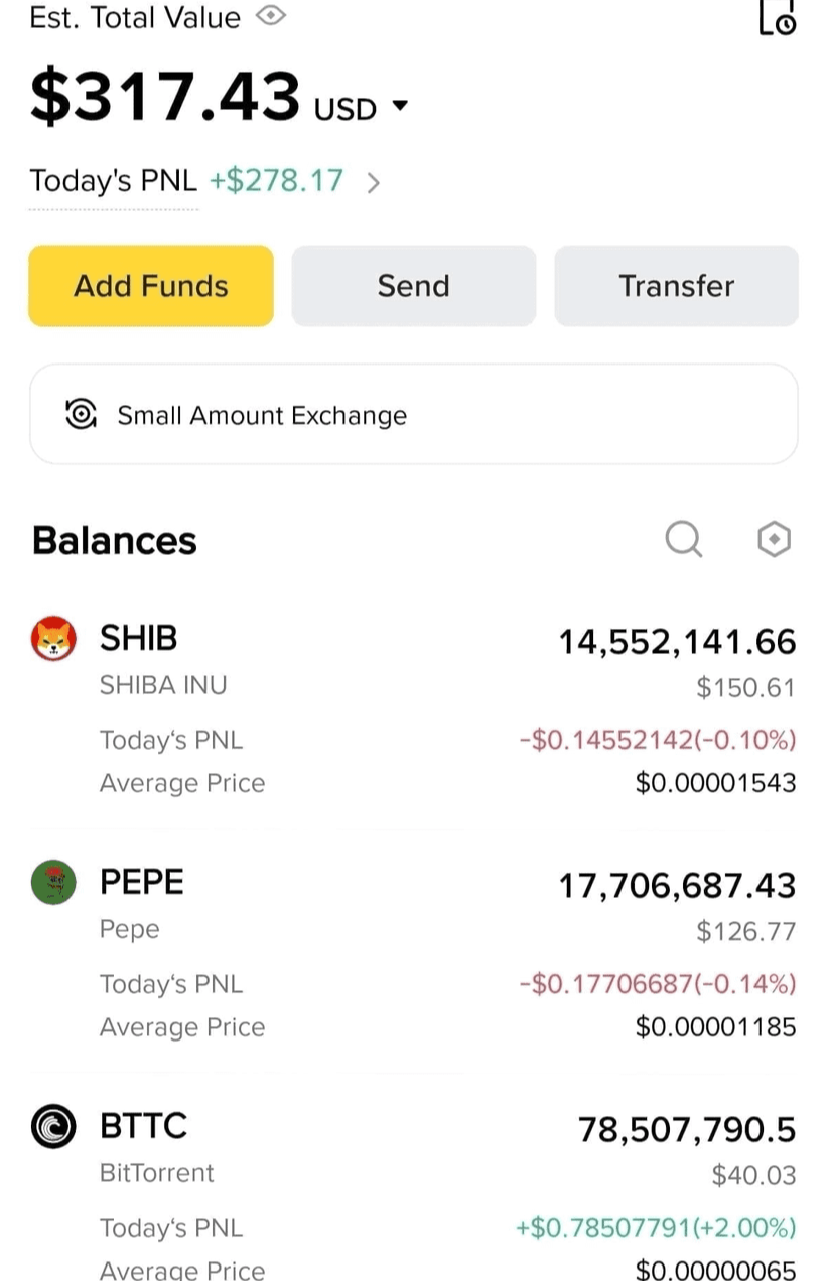Click the Today's PNL label at top
The width and height of the screenshot is (828, 1281).
pos(113,181)
